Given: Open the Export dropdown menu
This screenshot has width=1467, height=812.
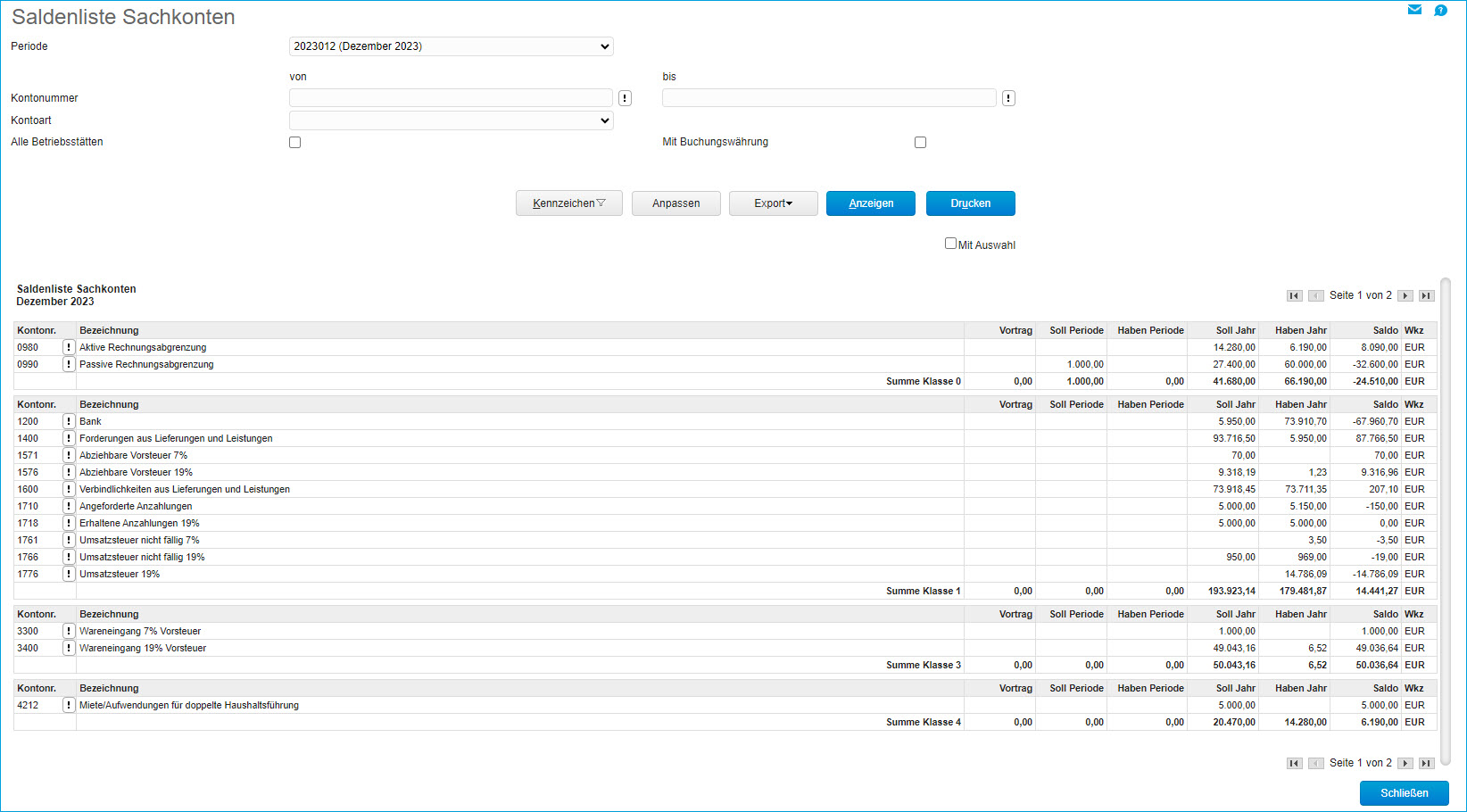Looking at the screenshot, I should coord(773,203).
